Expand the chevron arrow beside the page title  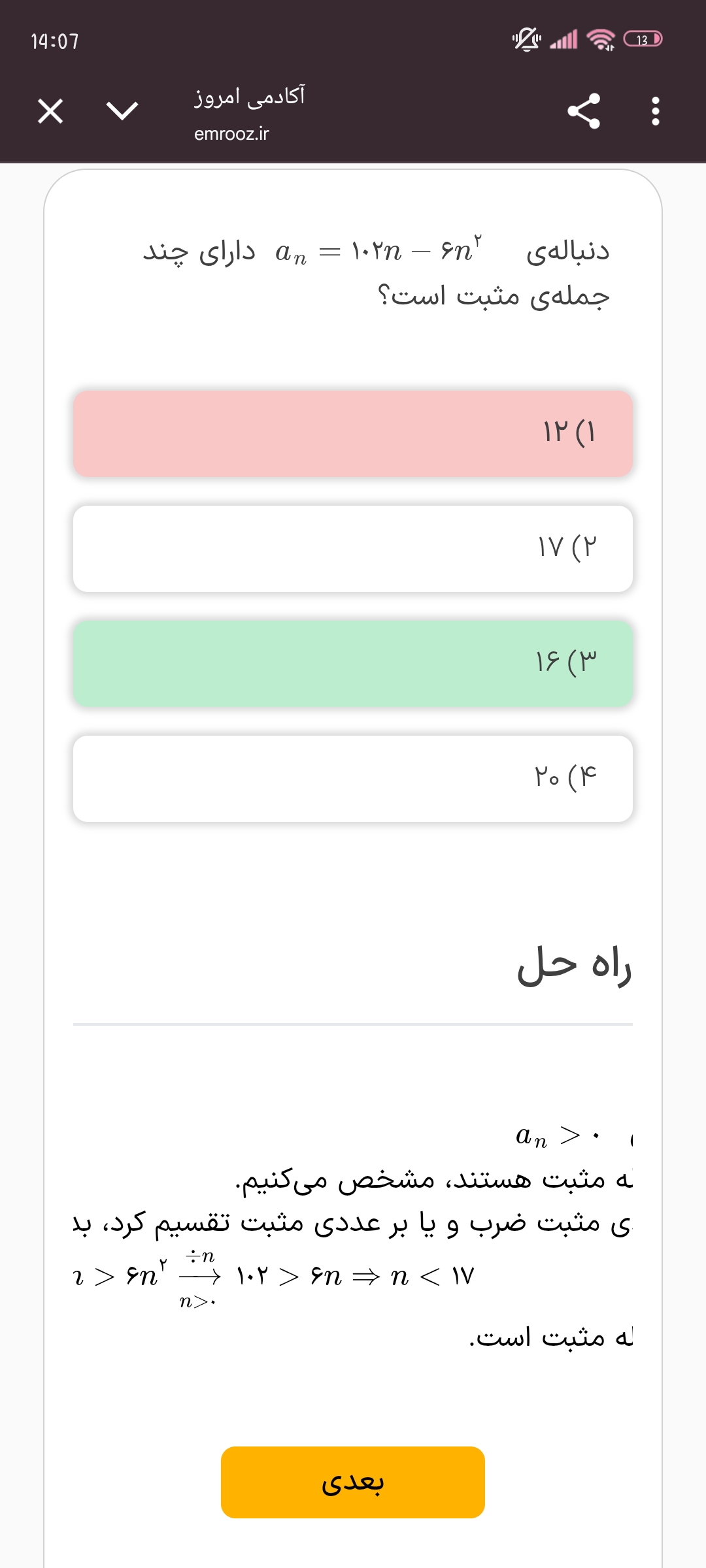(x=122, y=111)
